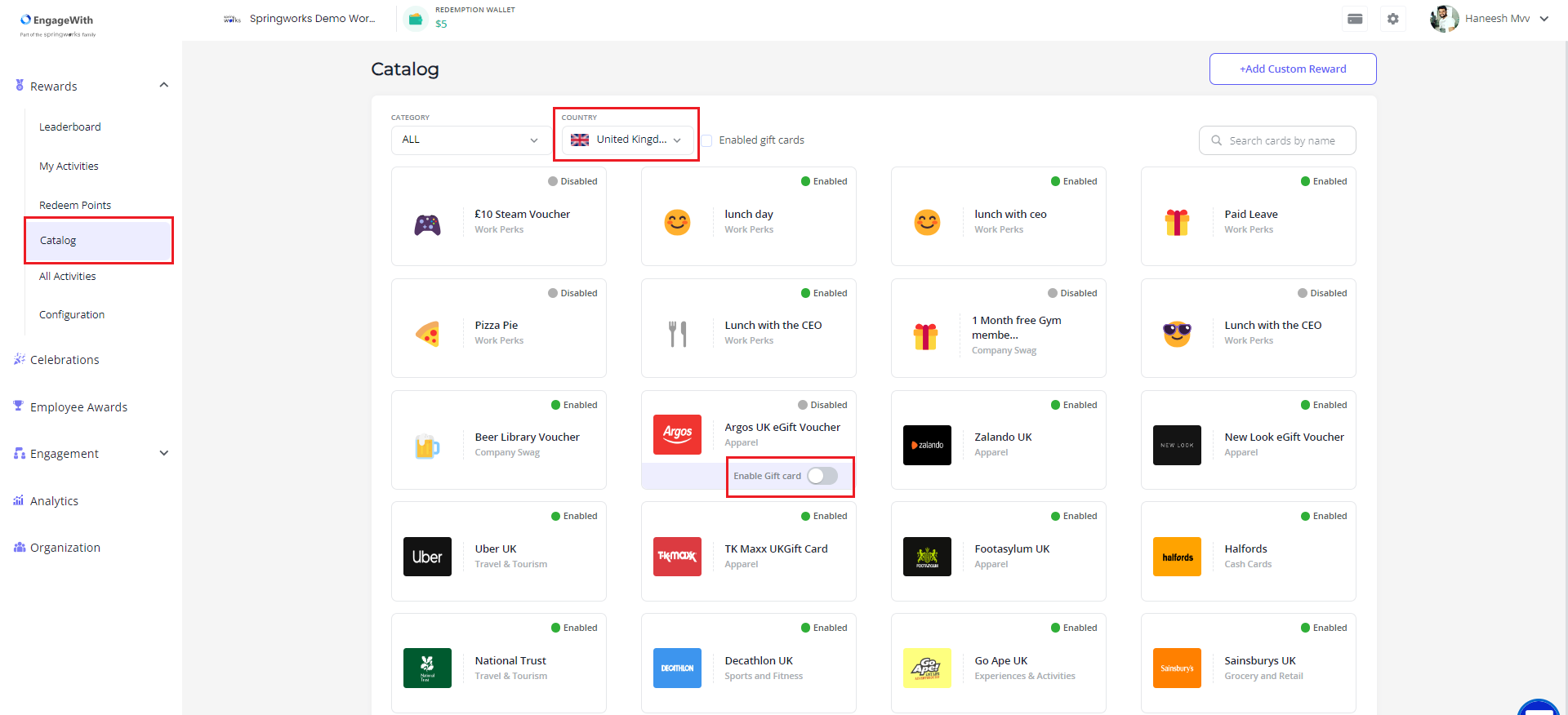Viewport: 1568px width, 715px height.
Task: Go to My Activities
Action: click(69, 166)
